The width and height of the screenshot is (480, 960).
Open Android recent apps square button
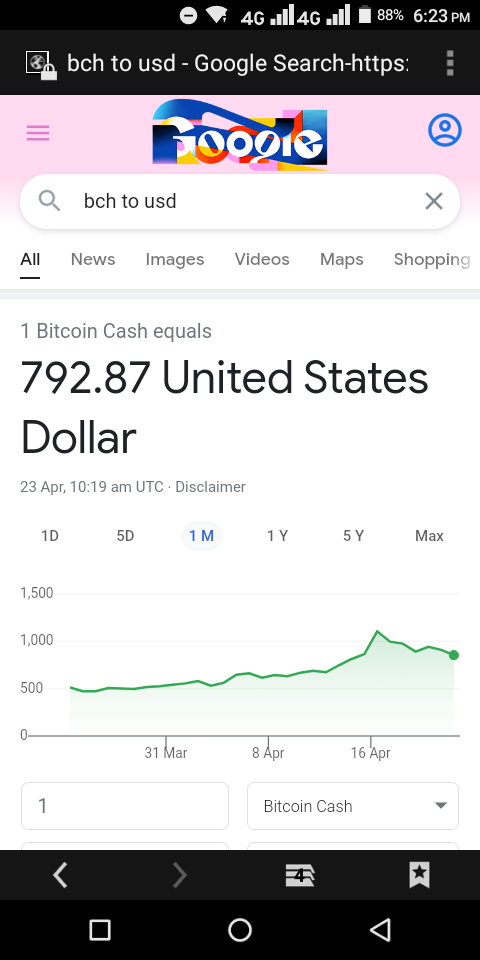coord(100,930)
